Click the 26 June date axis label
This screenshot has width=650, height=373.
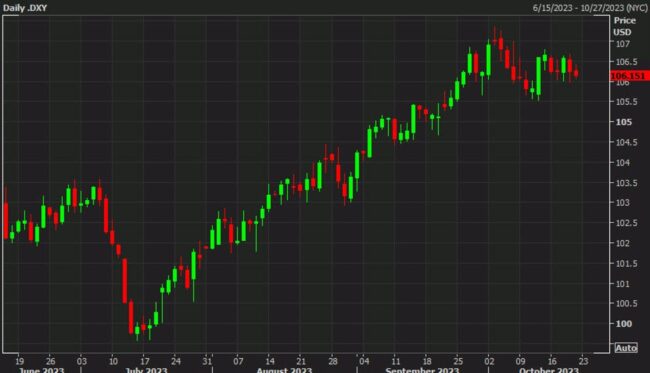click(x=50, y=361)
